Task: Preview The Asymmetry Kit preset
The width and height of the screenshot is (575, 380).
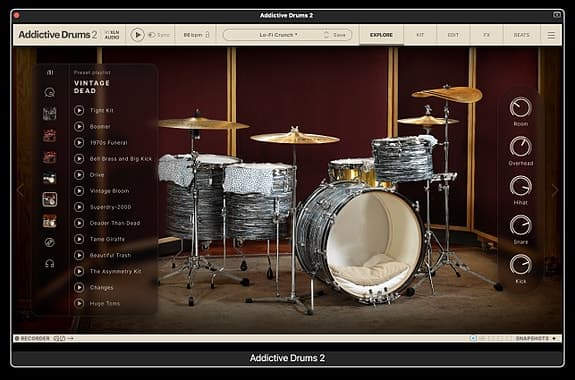Action: [x=79, y=271]
